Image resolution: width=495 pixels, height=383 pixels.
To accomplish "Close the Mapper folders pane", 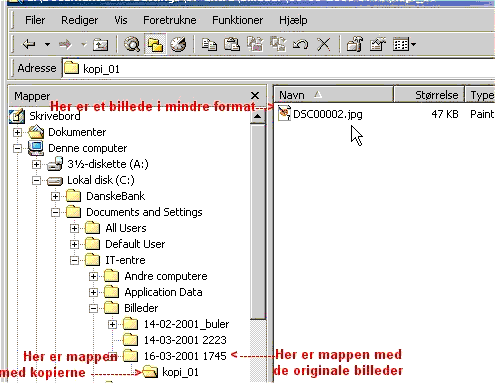I will coord(255,96).
